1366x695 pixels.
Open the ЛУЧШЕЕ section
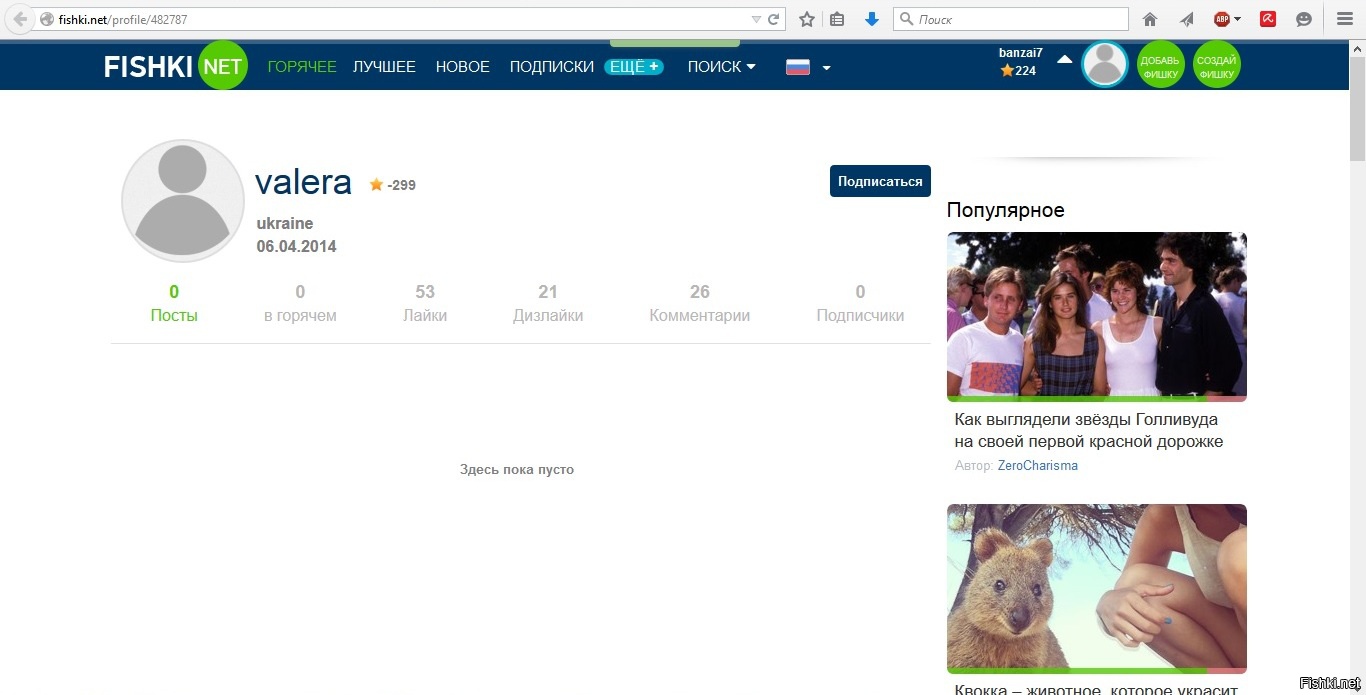(x=384, y=67)
